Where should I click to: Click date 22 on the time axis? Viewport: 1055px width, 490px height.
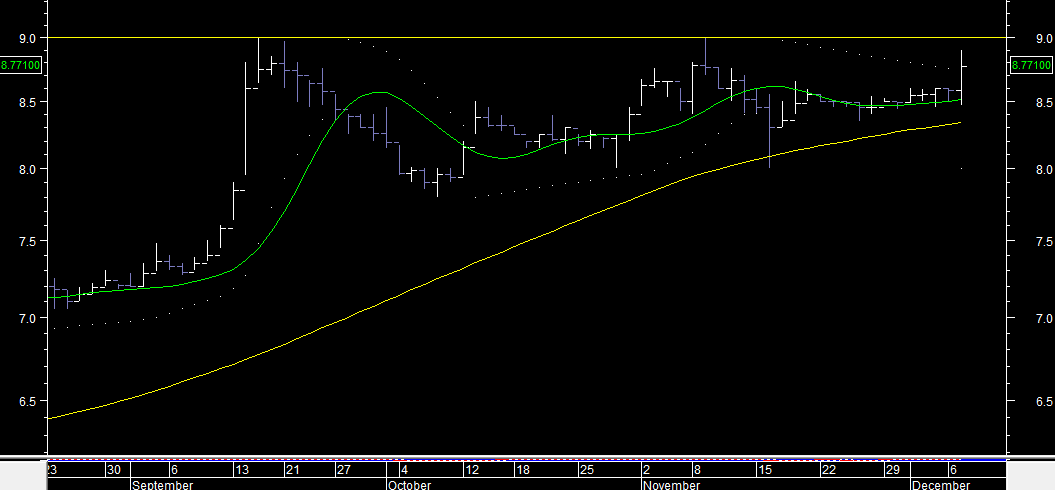point(829,469)
